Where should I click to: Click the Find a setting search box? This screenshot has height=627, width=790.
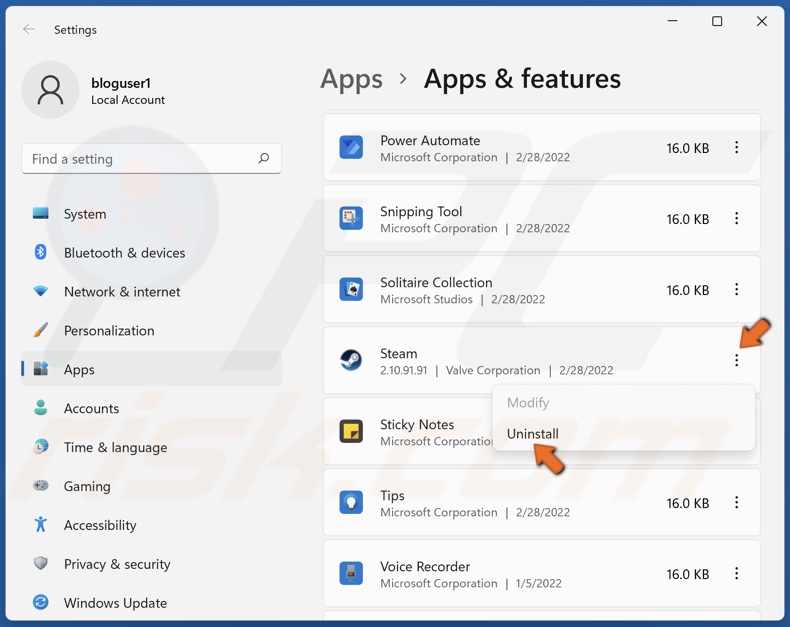[151, 159]
